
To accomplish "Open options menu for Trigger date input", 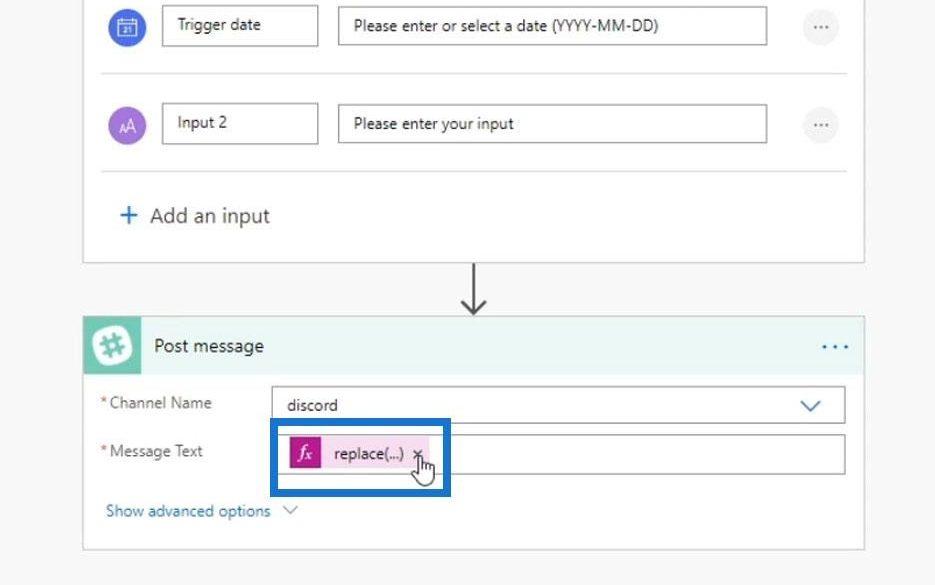I will [821, 27].
